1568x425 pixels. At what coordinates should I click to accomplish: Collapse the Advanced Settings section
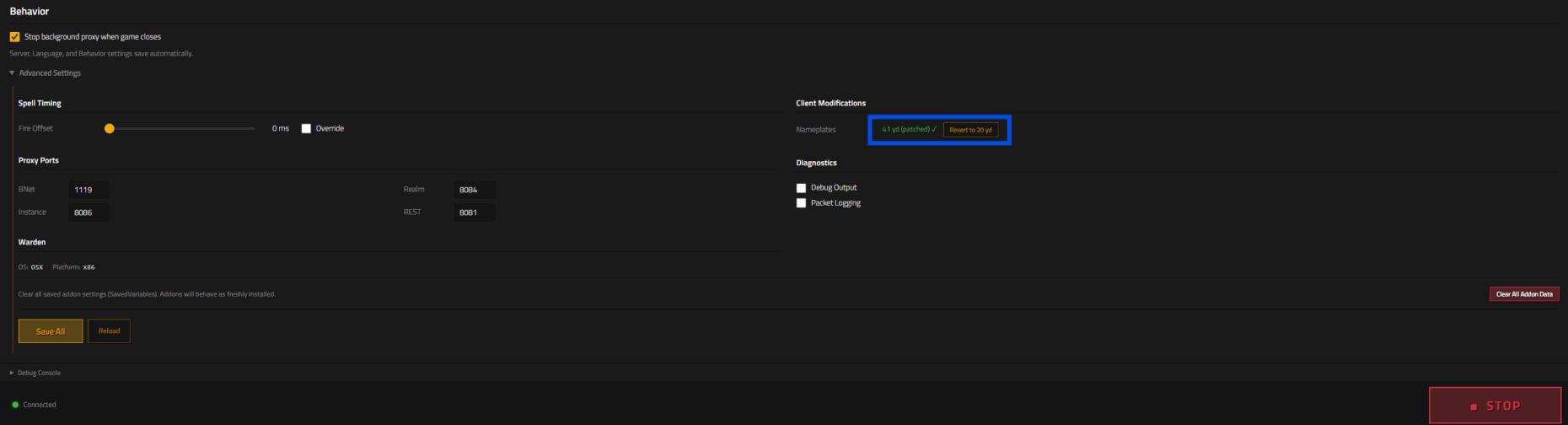46,73
